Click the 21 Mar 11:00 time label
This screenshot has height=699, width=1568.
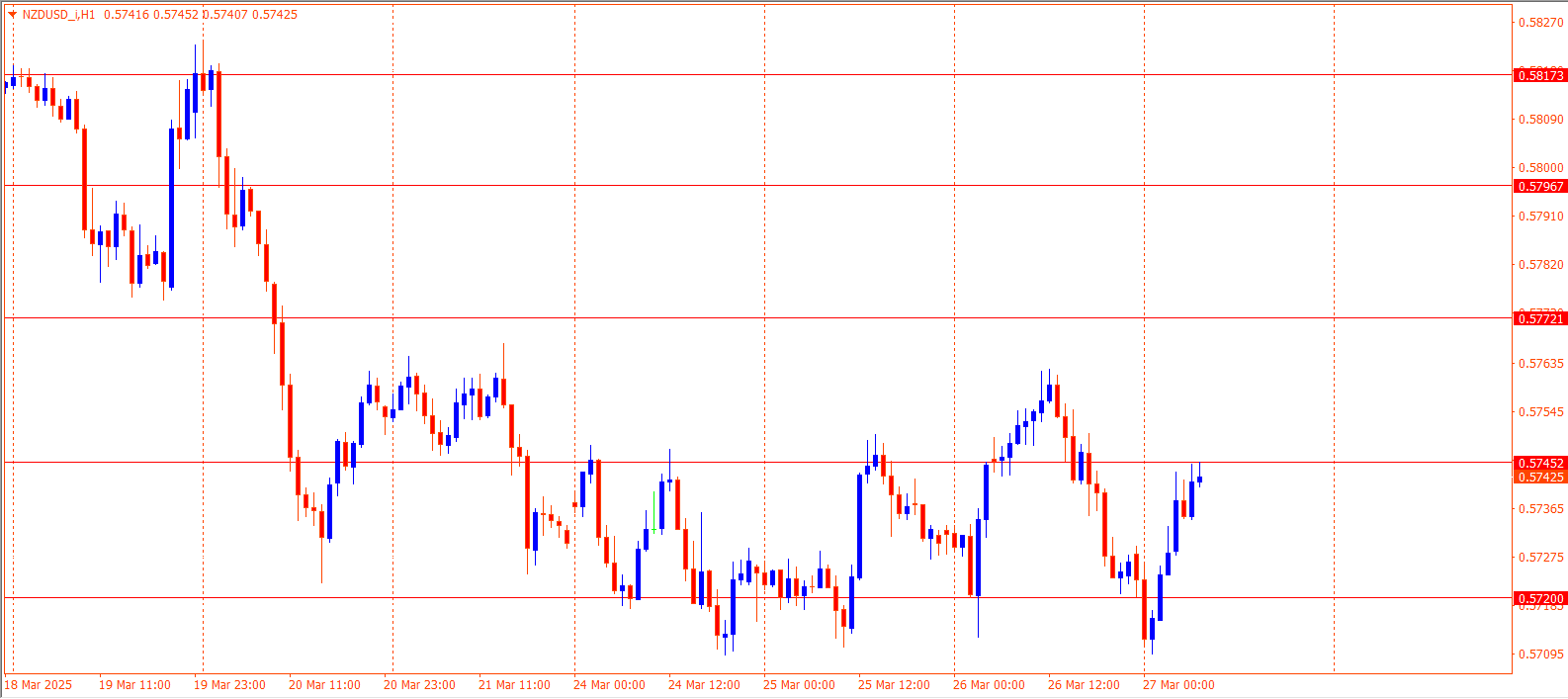click(514, 685)
